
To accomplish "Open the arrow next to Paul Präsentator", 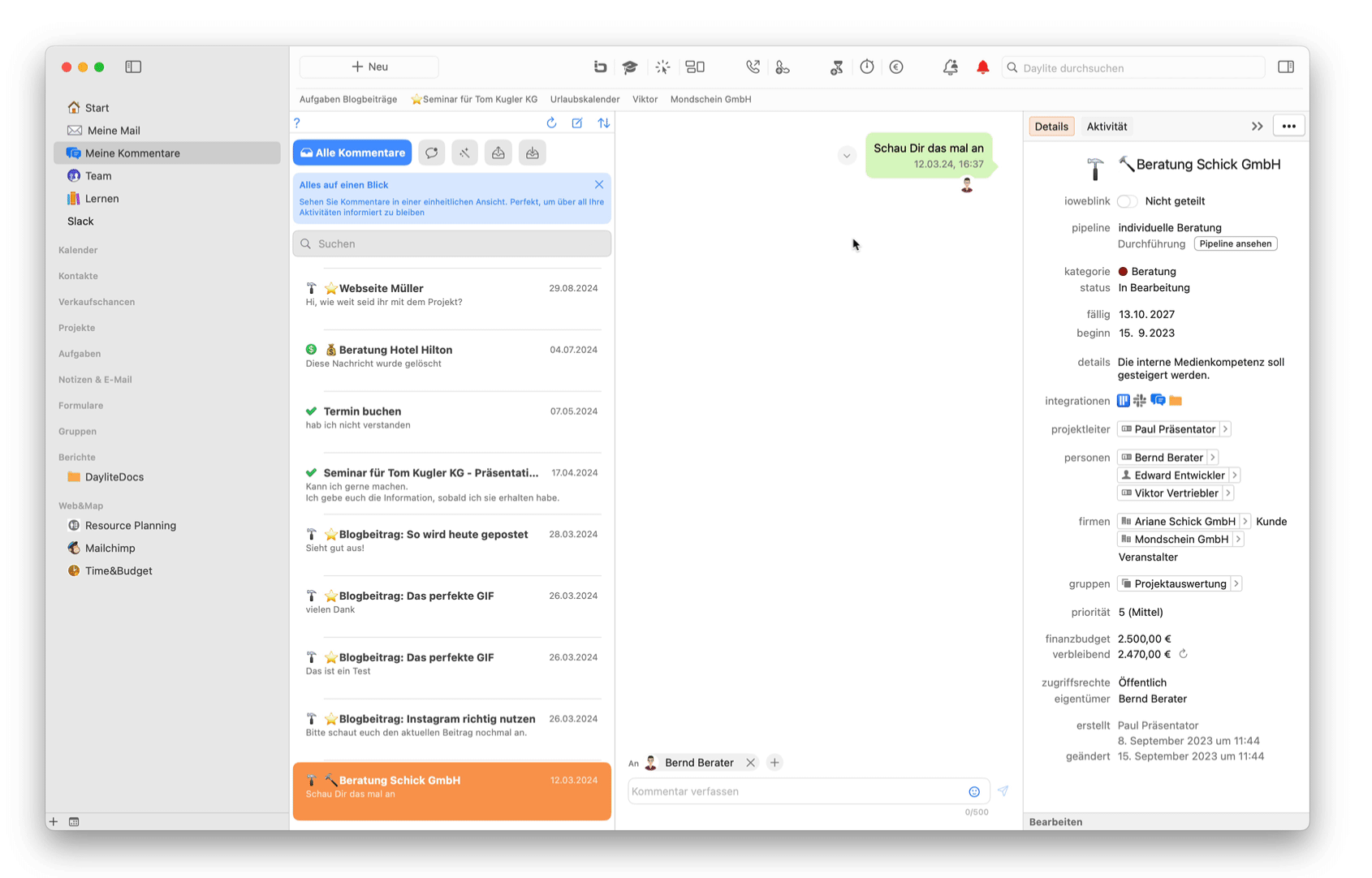I will coord(1226,429).
